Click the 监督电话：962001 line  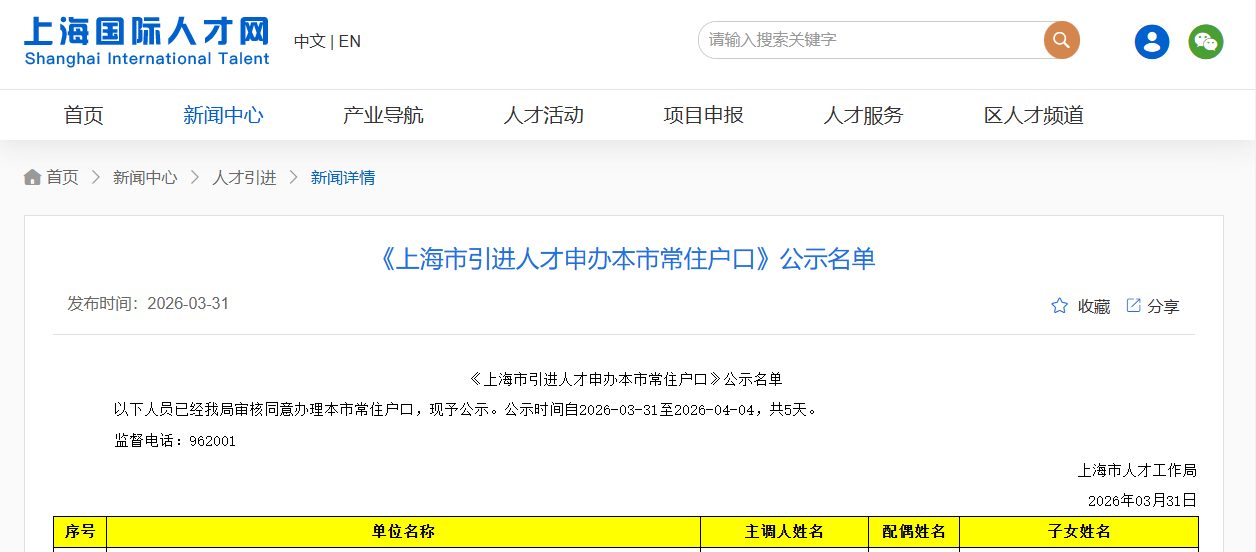[x=175, y=440]
